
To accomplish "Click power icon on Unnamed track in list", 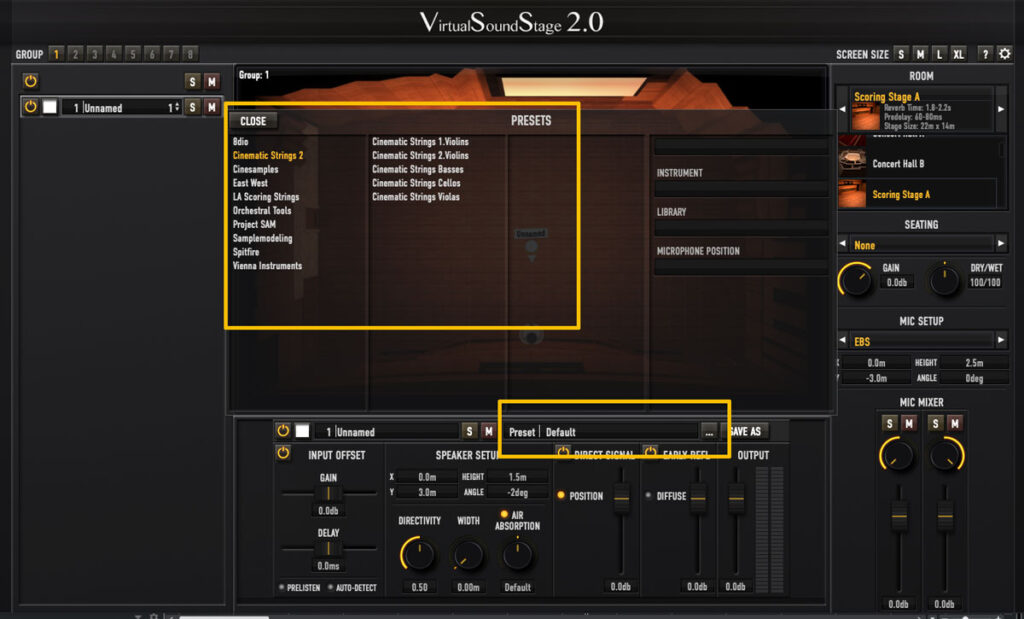I will pos(30,107).
